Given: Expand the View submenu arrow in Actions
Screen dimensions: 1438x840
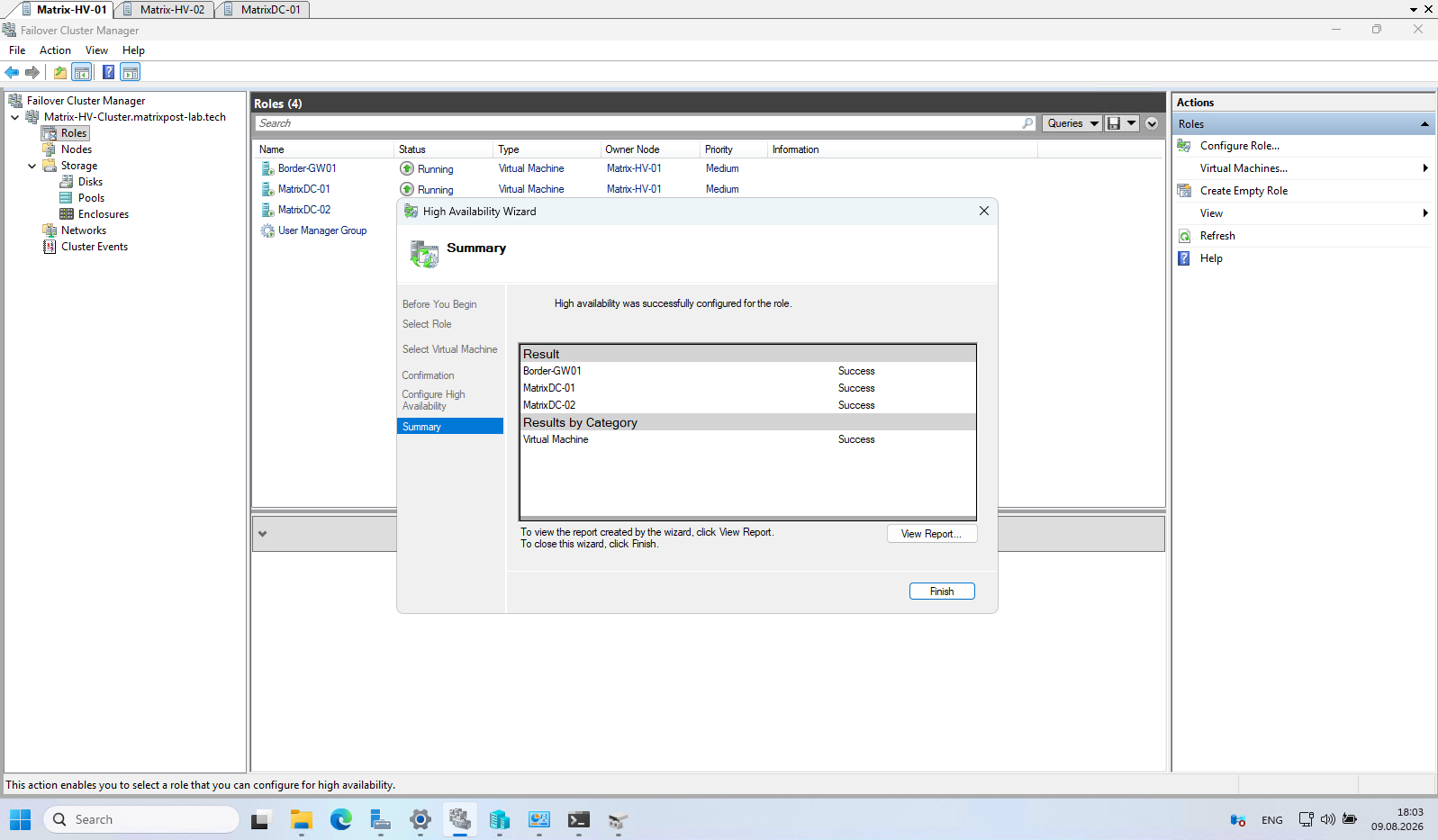Looking at the screenshot, I should tap(1424, 213).
